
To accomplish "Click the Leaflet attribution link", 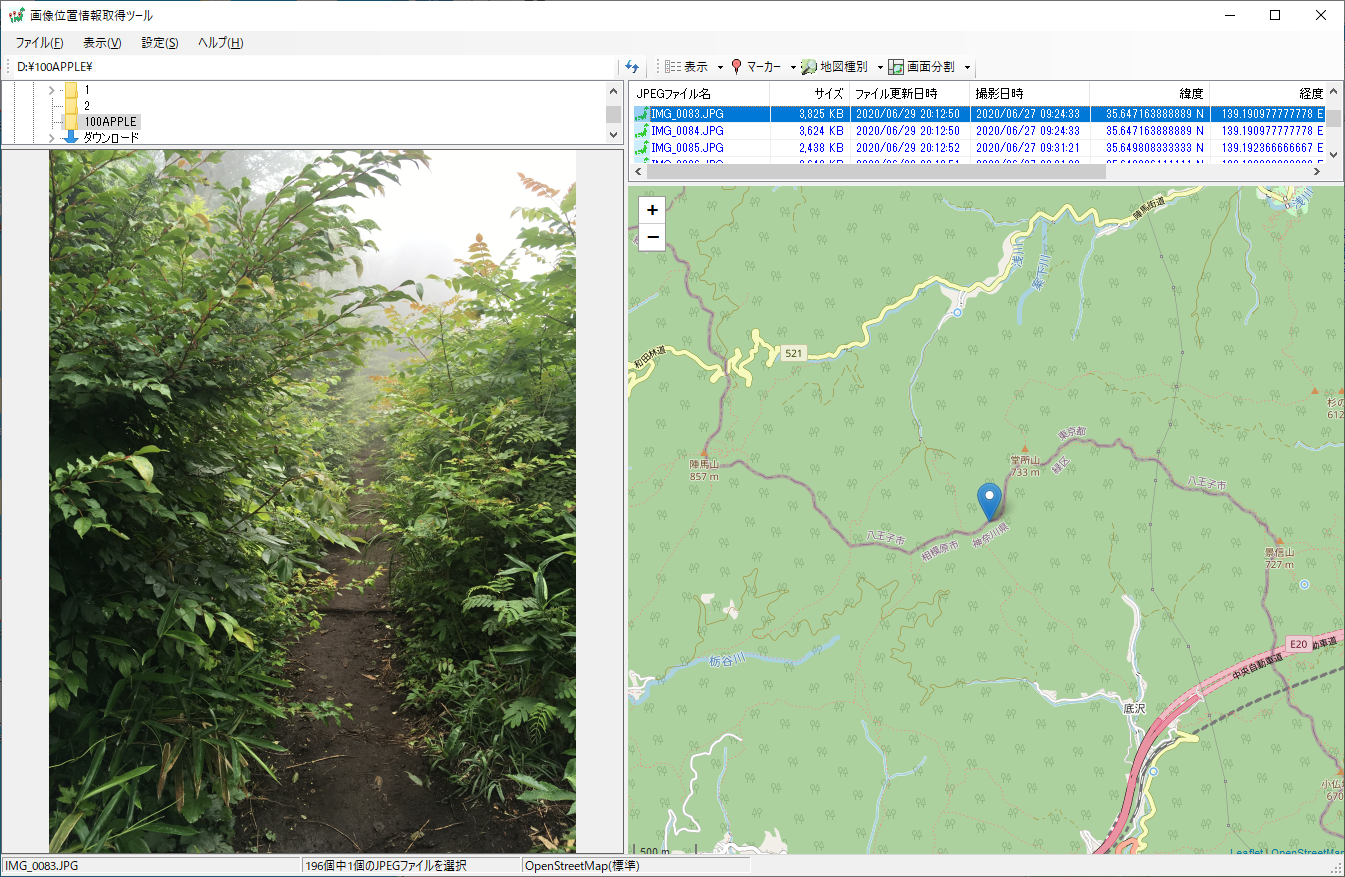I will [1247, 853].
